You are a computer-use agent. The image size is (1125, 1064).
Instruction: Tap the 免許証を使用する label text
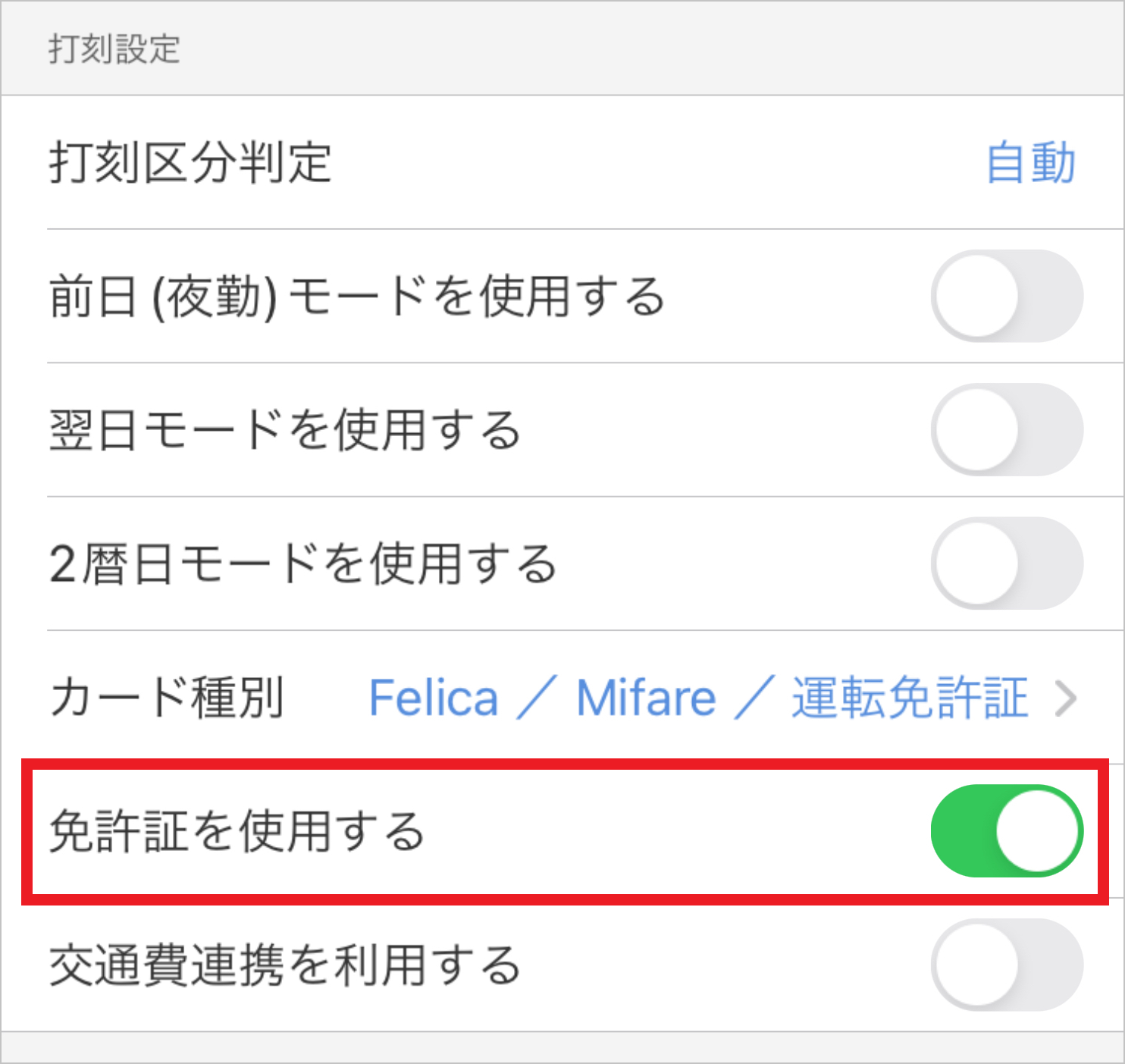point(237,831)
